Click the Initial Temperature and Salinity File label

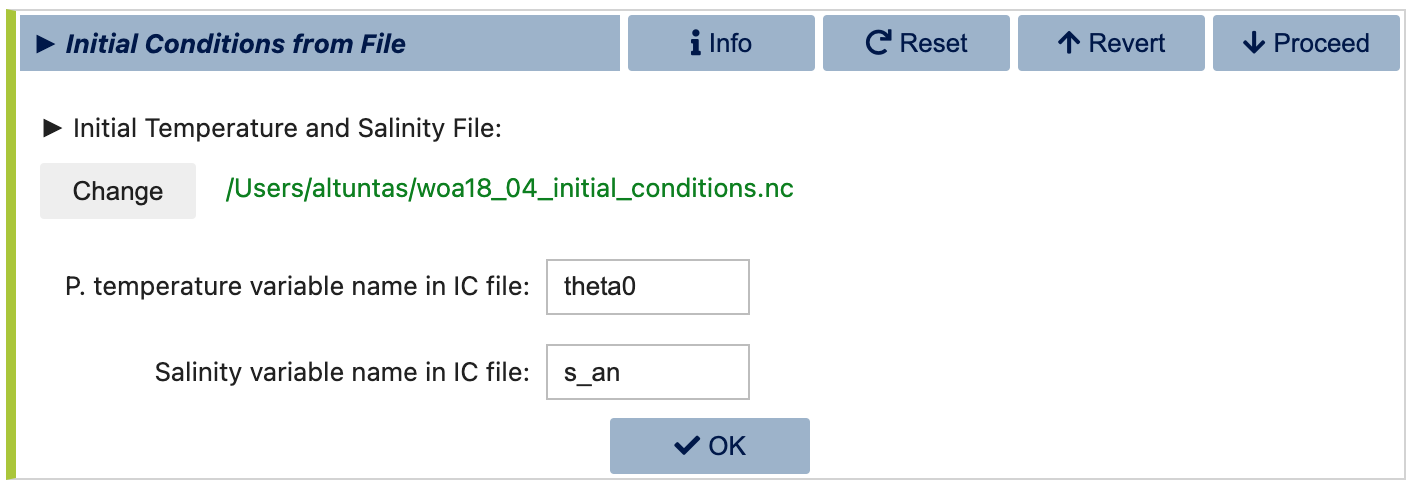[287, 128]
